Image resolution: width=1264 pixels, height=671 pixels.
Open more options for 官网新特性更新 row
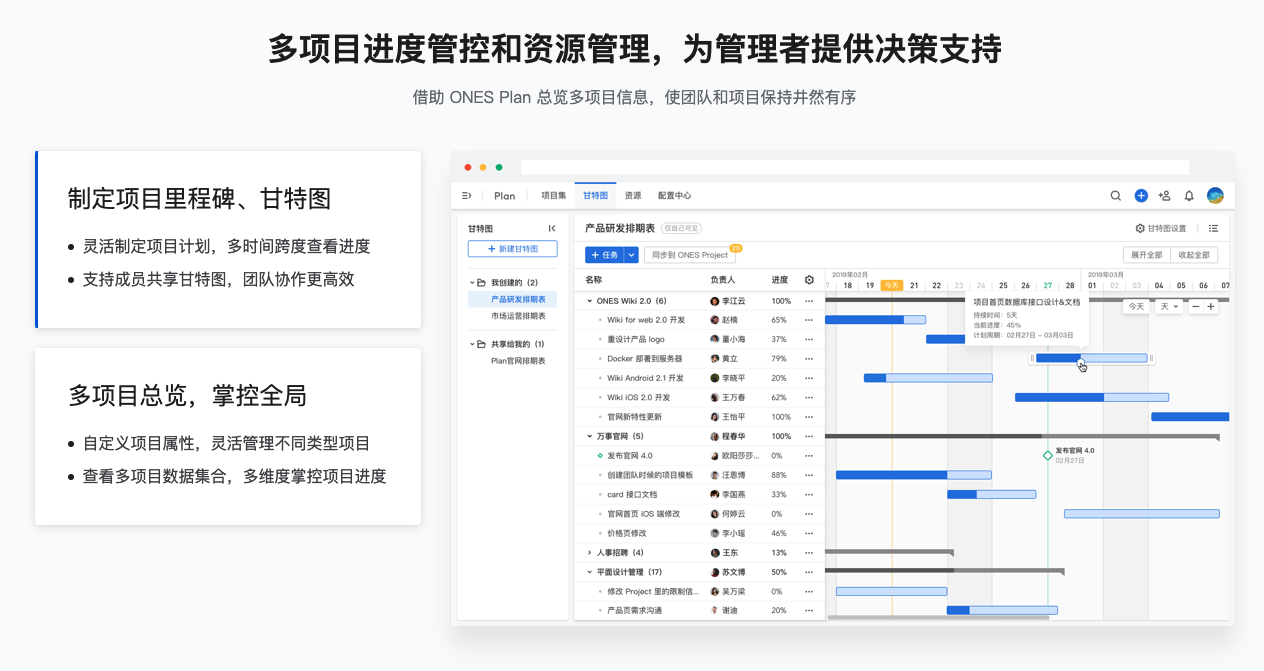coord(809,417)
